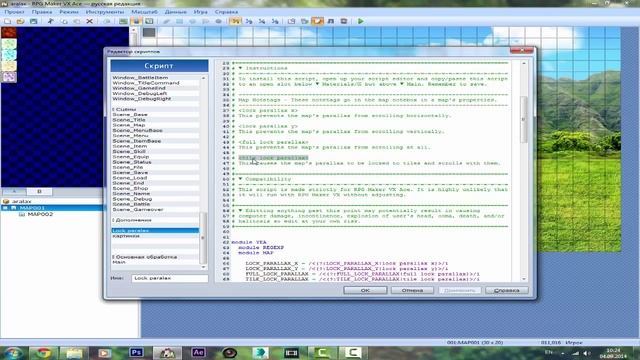Screen dimensions: 640x360
Task: Switch to Event editing mode icon
Action: coord(136,21)
